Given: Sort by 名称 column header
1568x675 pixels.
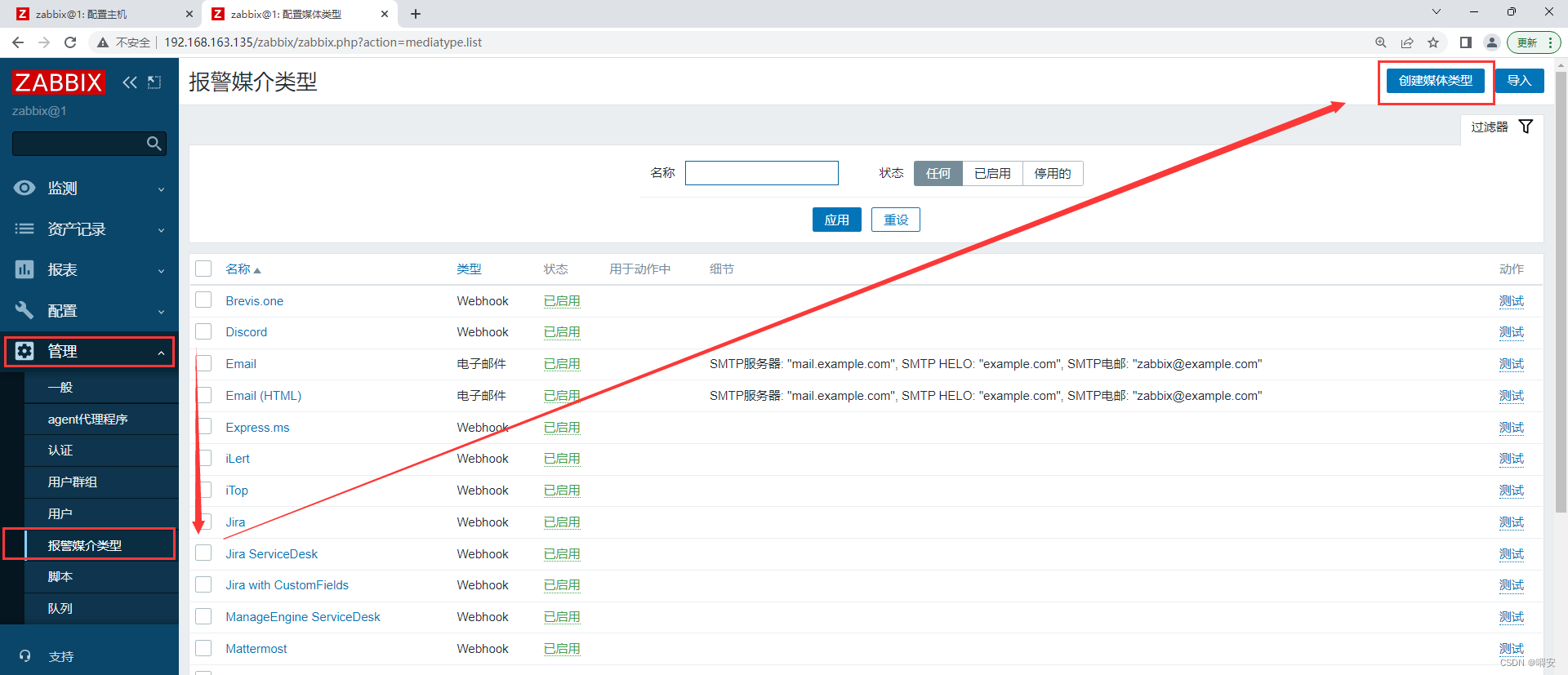Looking at the screenshot, I should [243, 269].
